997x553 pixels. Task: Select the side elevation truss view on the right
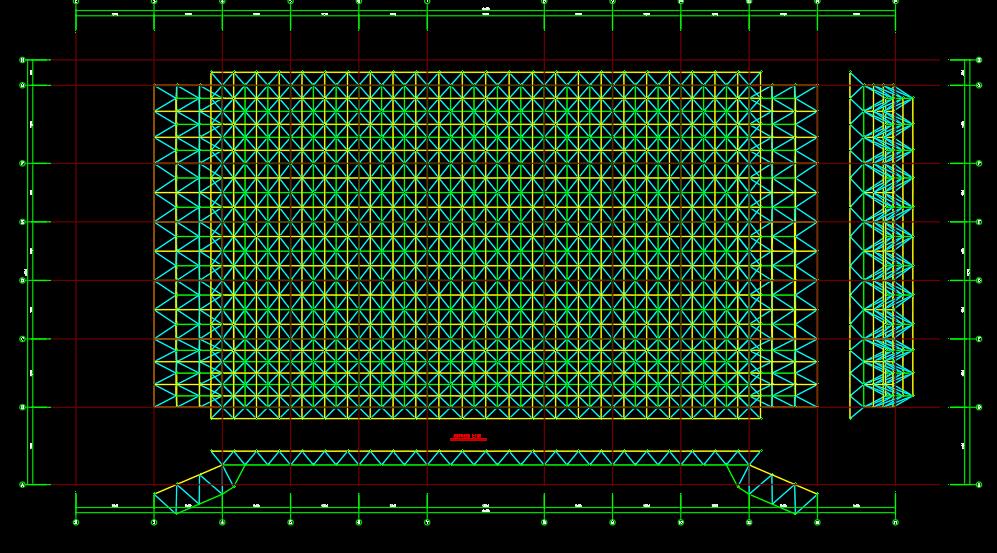click(881, 245)
